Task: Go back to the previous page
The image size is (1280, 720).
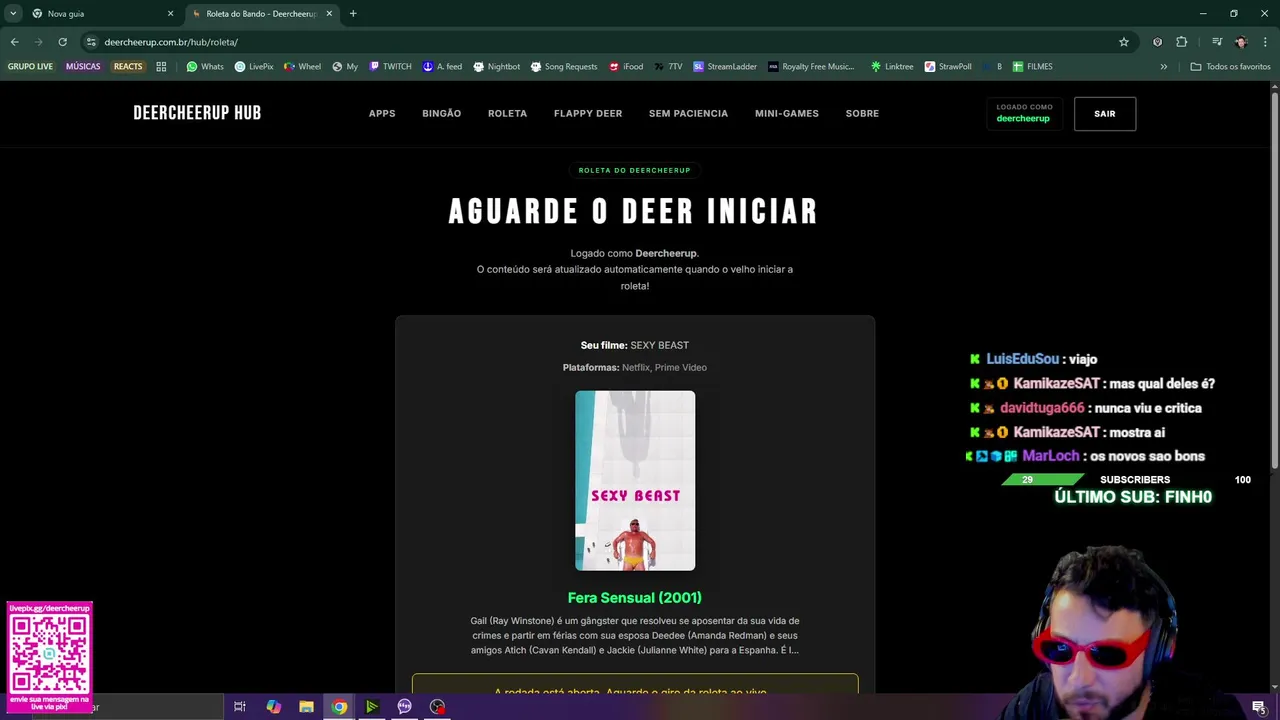Action: coord(14,42)
